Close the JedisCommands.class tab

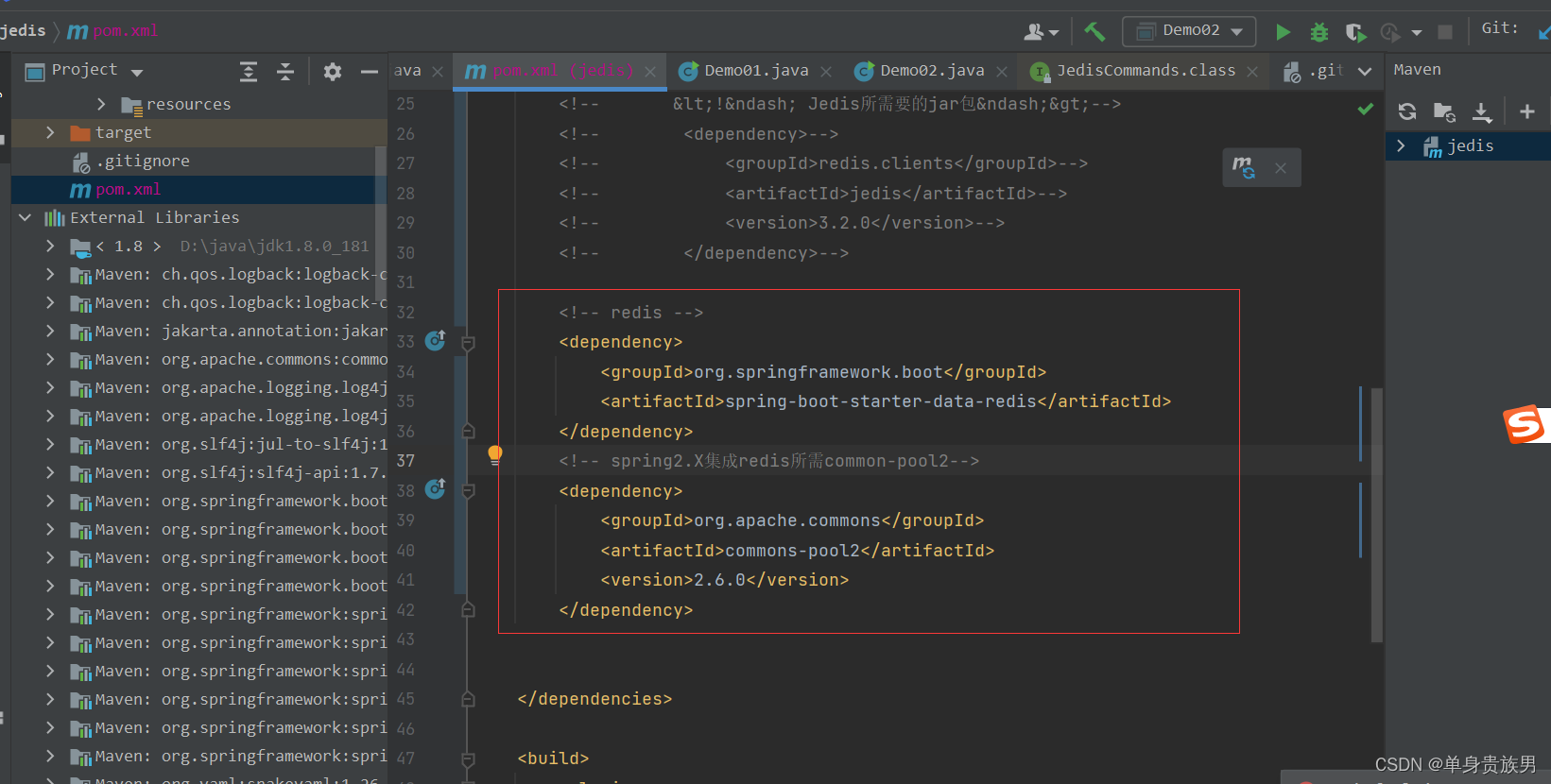click(x=1252, y=72)
